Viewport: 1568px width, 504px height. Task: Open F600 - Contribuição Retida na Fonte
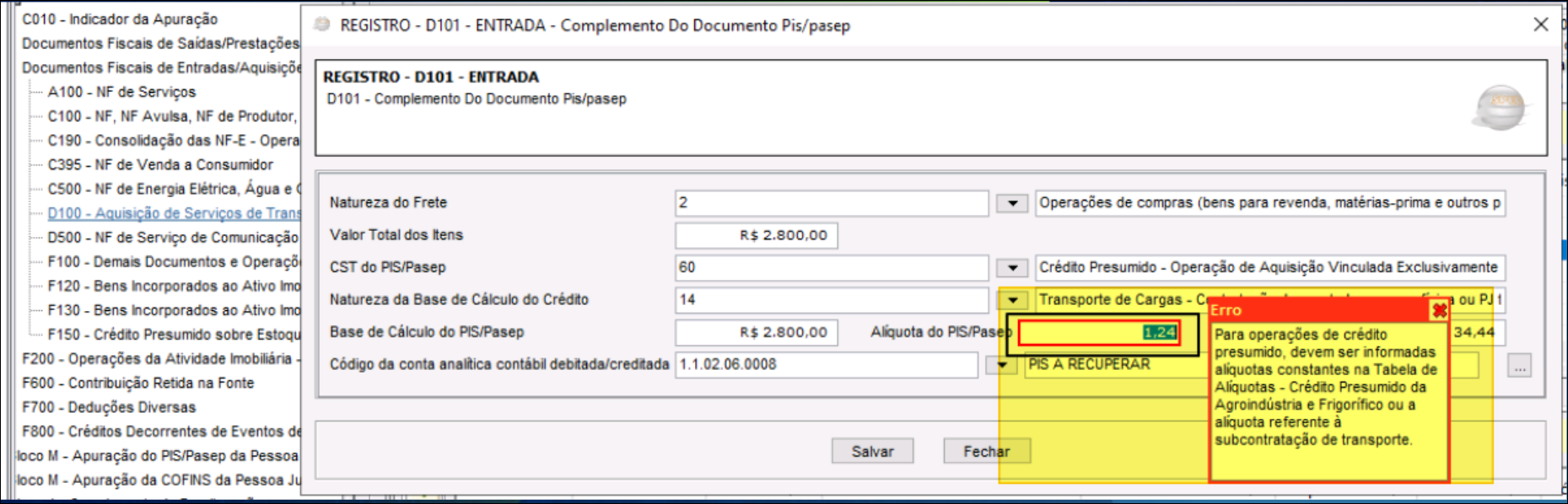138,383
